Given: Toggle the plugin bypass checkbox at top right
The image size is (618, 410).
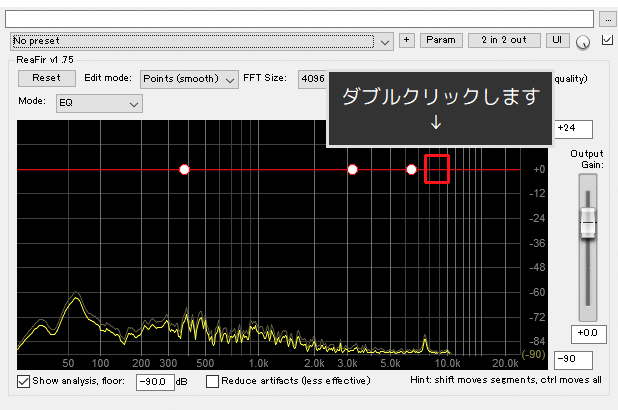Looking at the screenshot, I should [607, 40].
